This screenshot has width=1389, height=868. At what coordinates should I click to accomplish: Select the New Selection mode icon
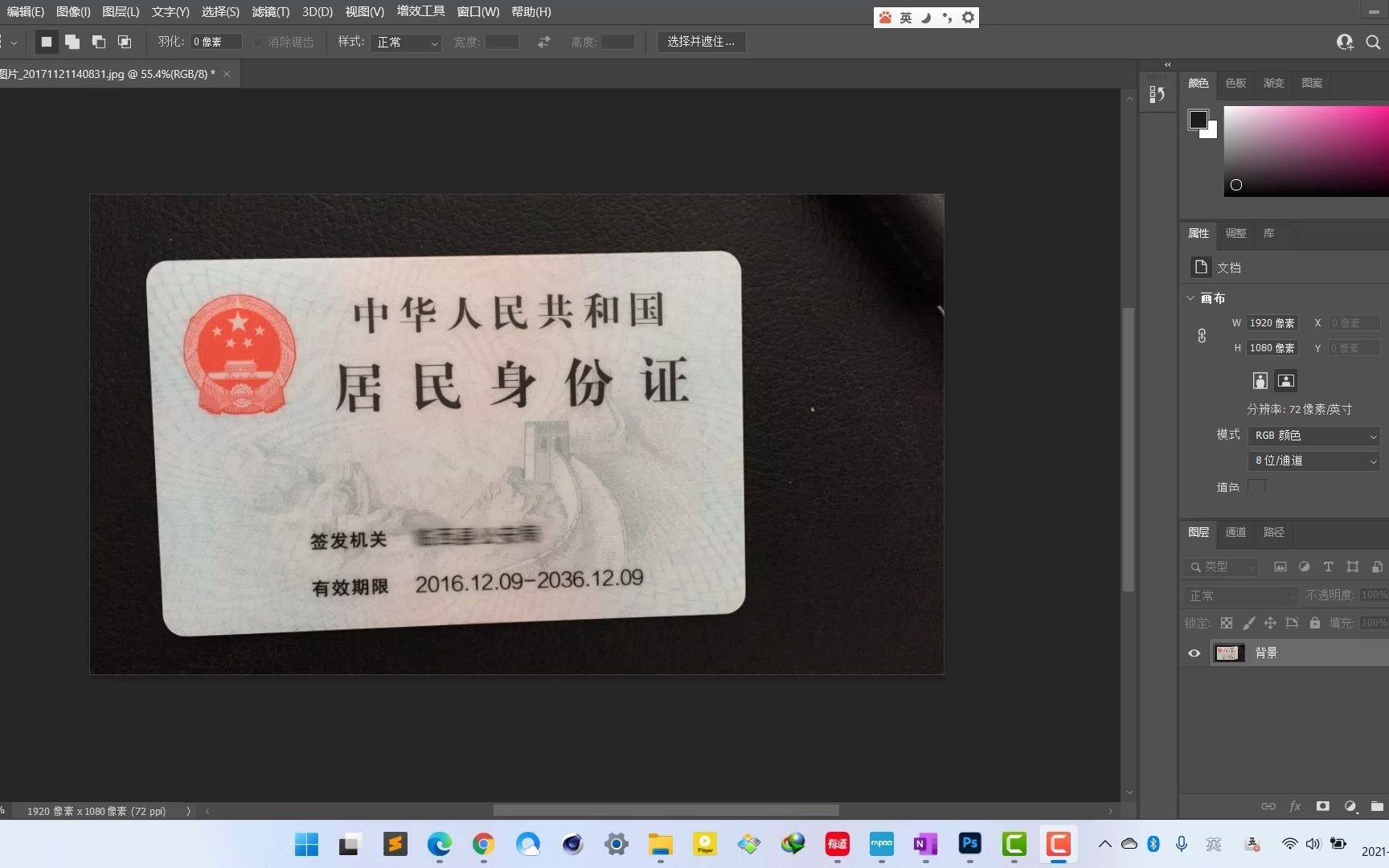[47, 42]
